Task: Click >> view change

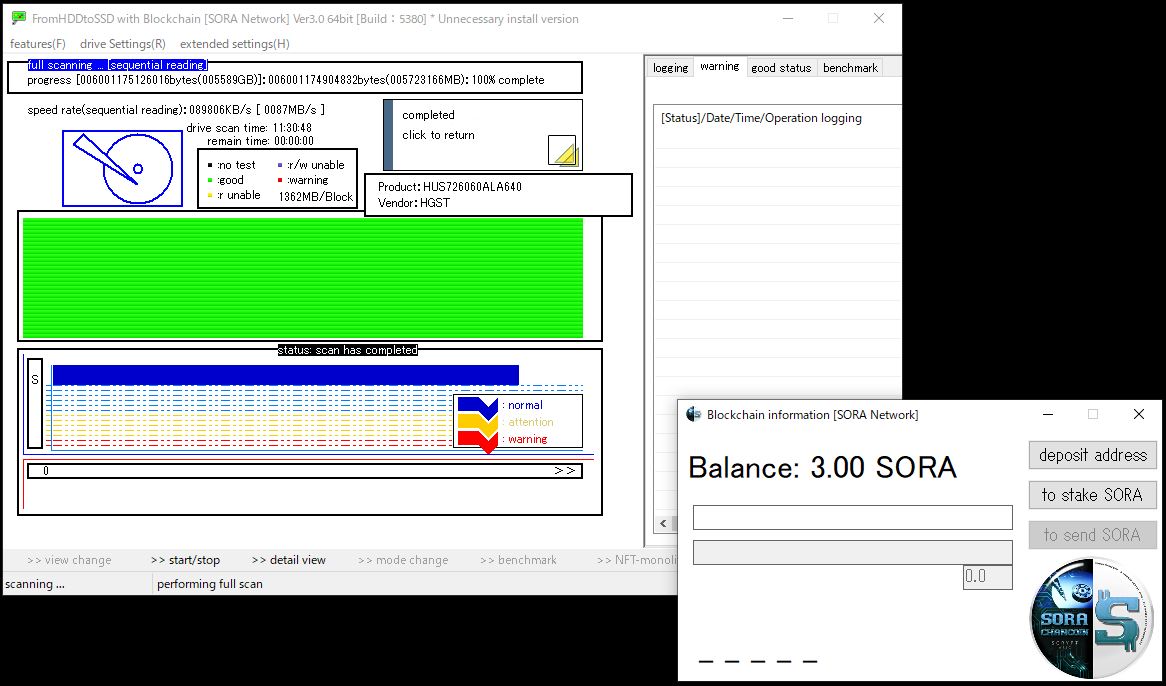Action: [68, 560]
